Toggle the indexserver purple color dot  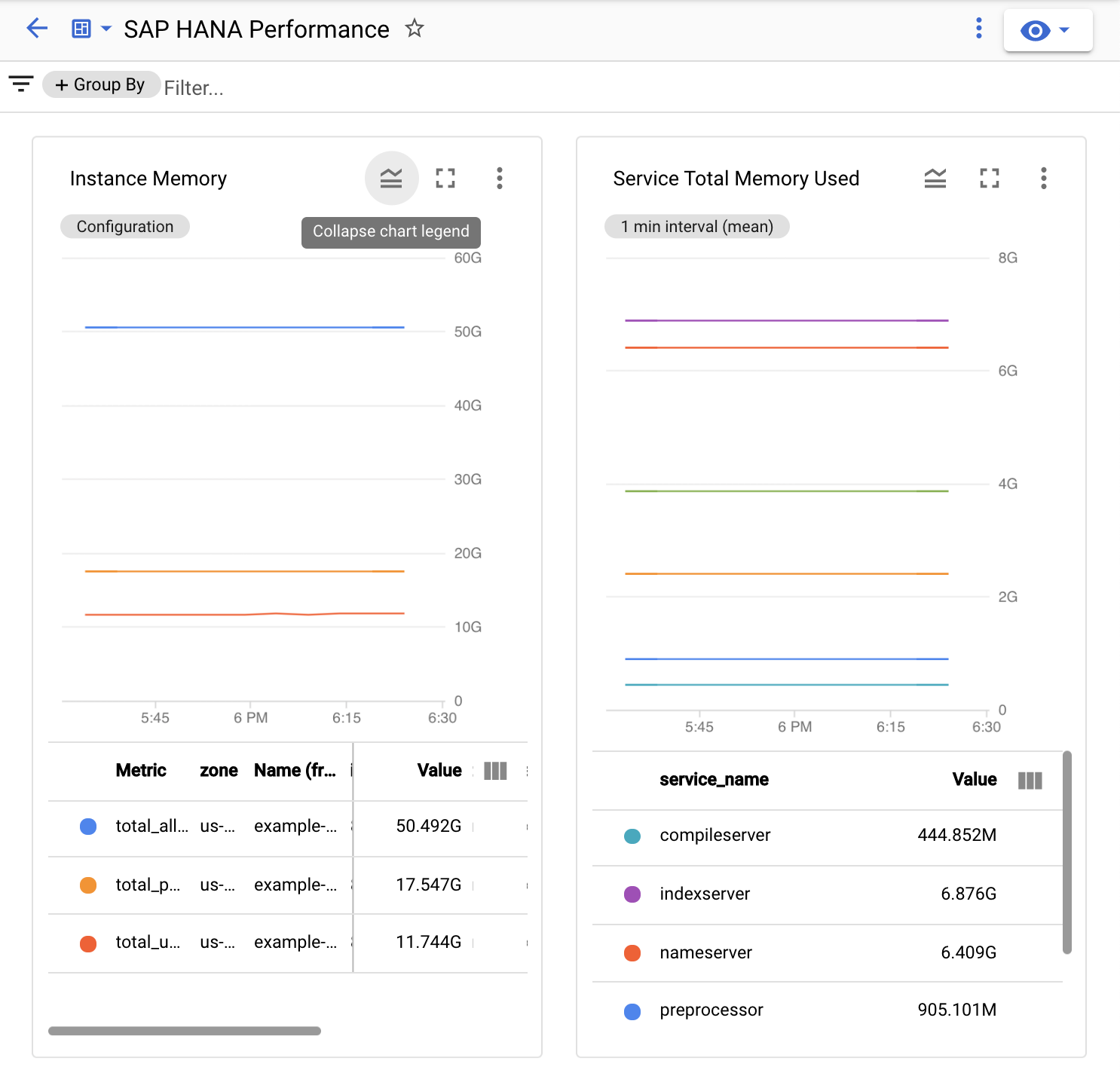pyautogui.click(x=632, y=894)
